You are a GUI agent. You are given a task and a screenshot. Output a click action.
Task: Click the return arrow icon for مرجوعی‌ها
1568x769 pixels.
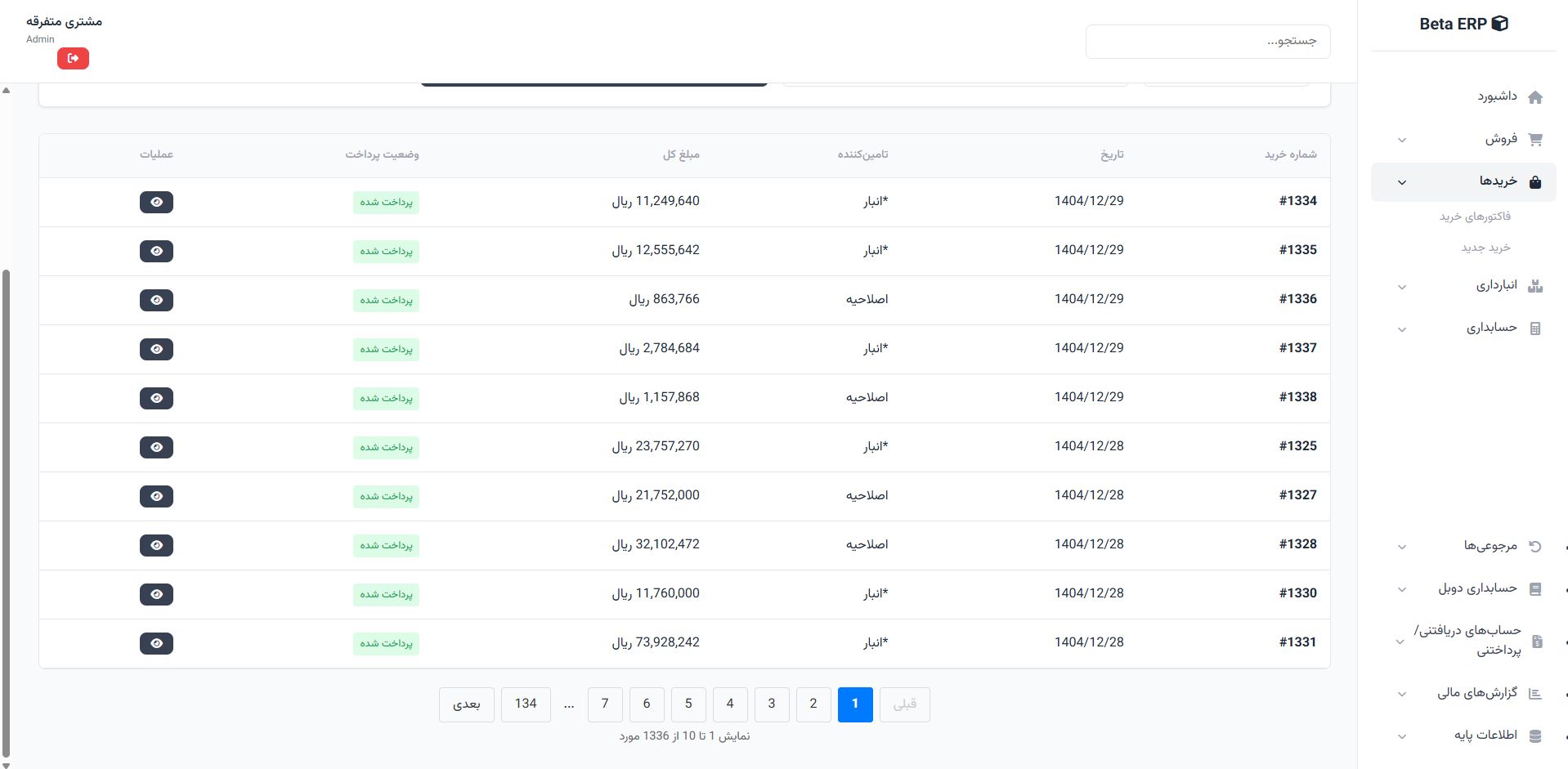(x=1535, y=546)
